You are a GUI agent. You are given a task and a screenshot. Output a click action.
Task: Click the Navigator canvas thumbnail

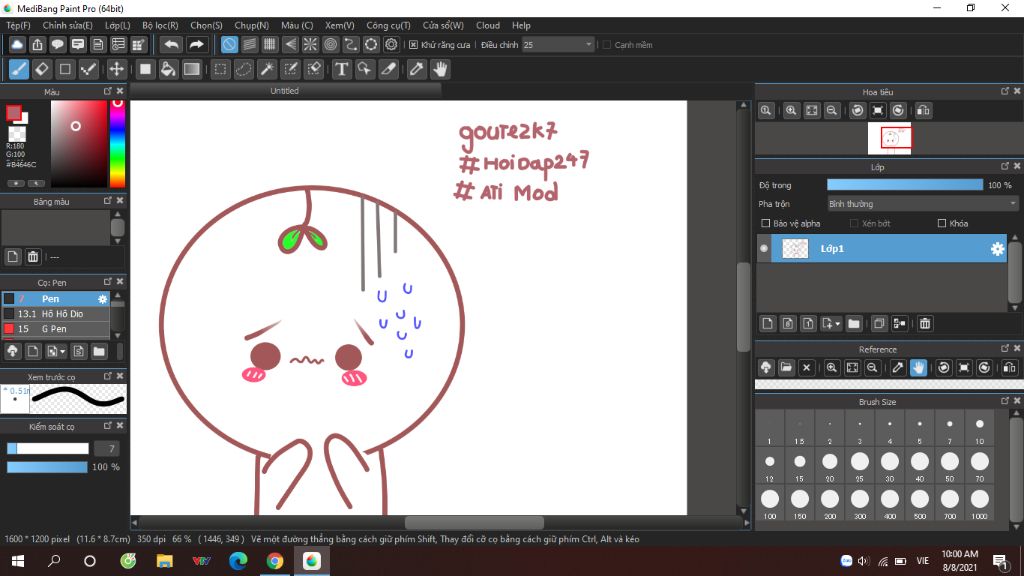(889, 138)
